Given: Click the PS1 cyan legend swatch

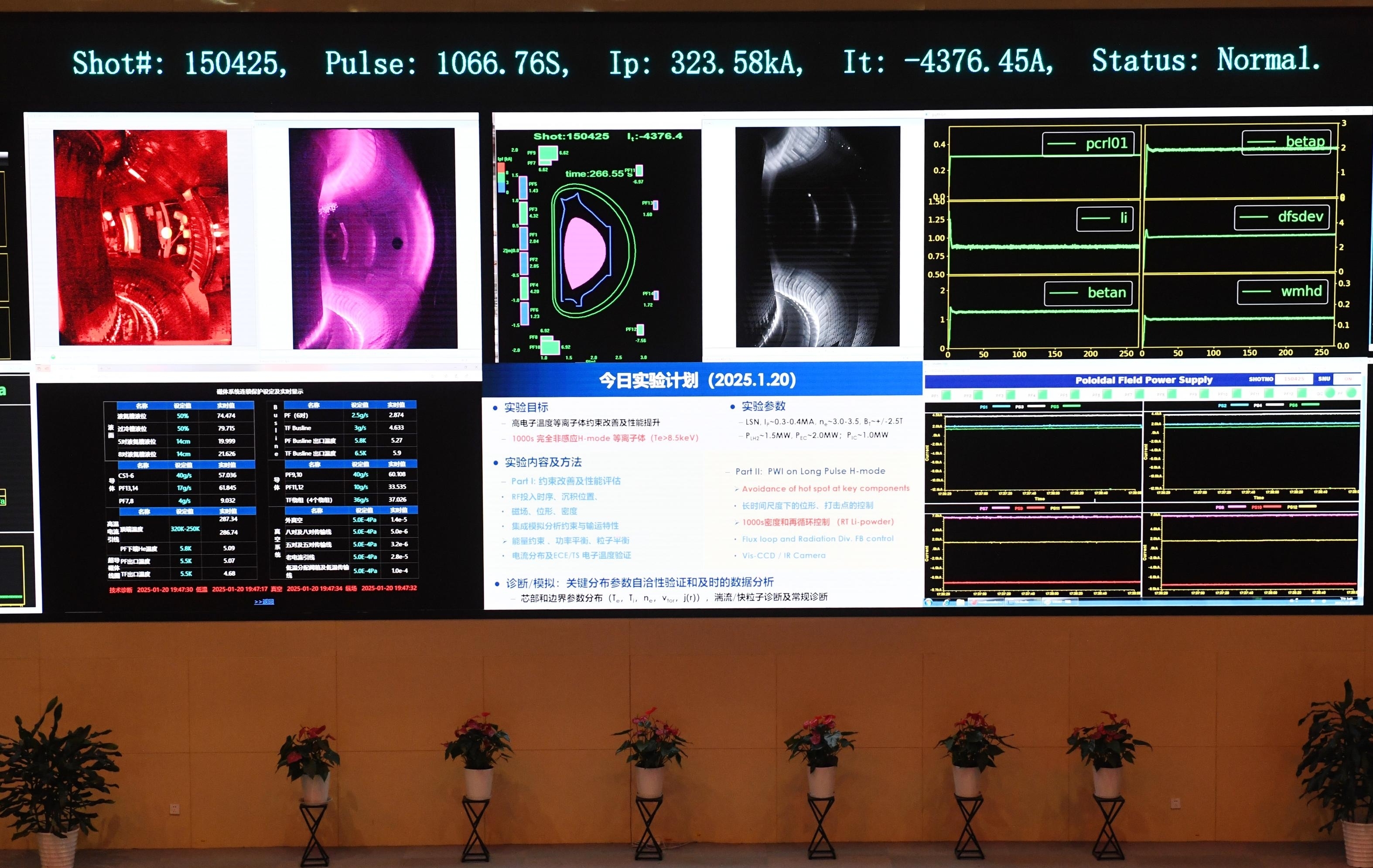Looking at the screenshot, I should (1001, 407).
